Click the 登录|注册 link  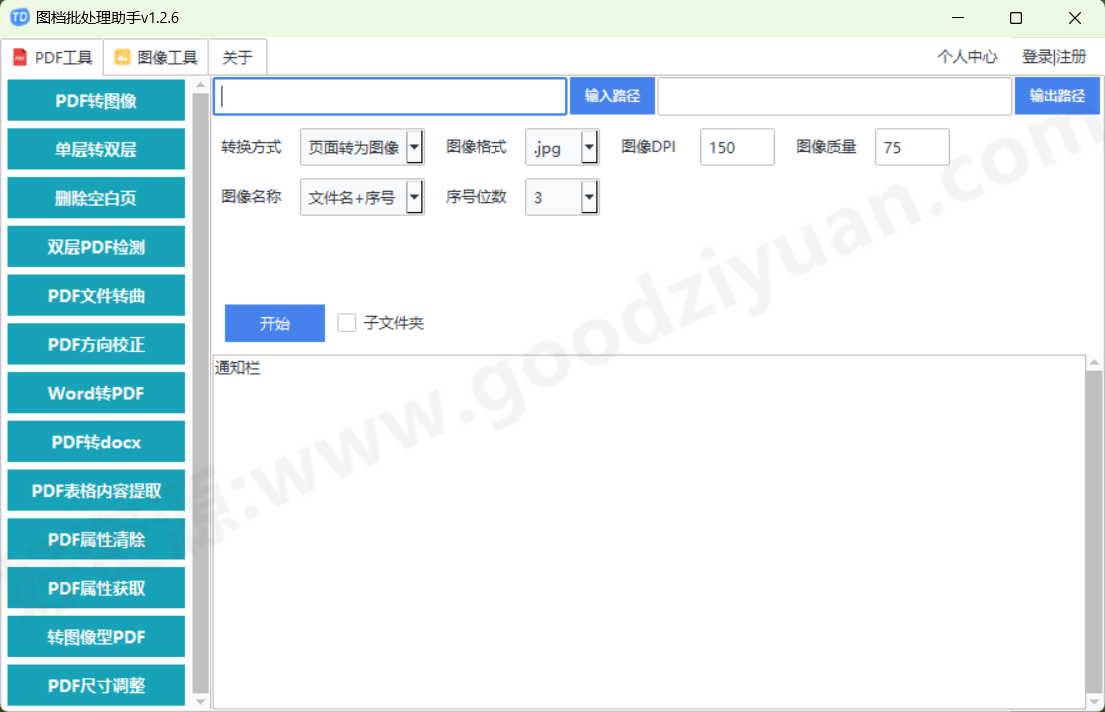click(1055, 57)
